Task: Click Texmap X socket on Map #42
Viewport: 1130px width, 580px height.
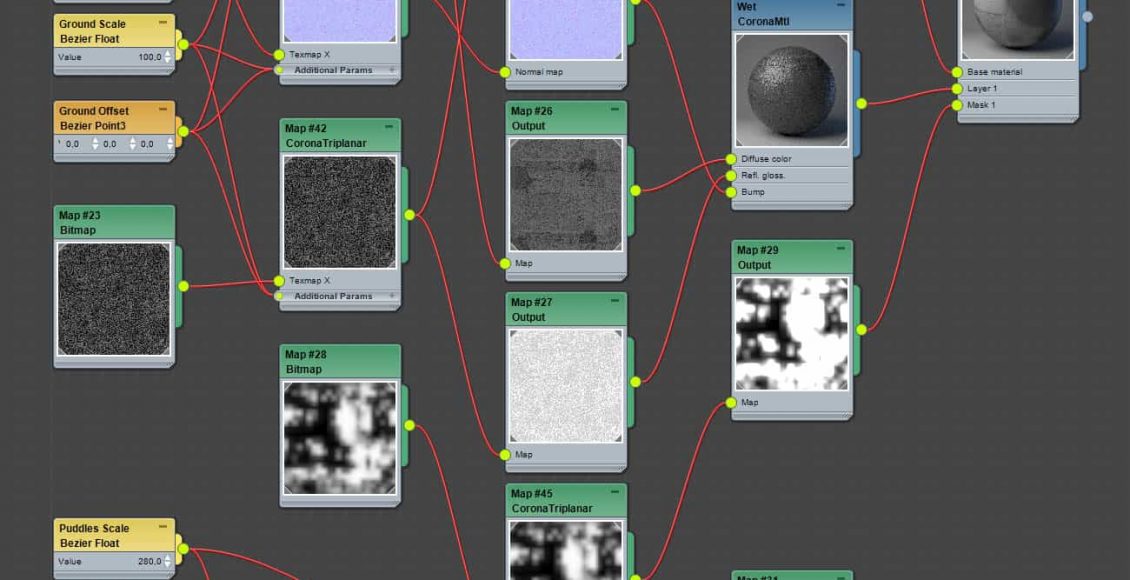Action: pos(279,281)
